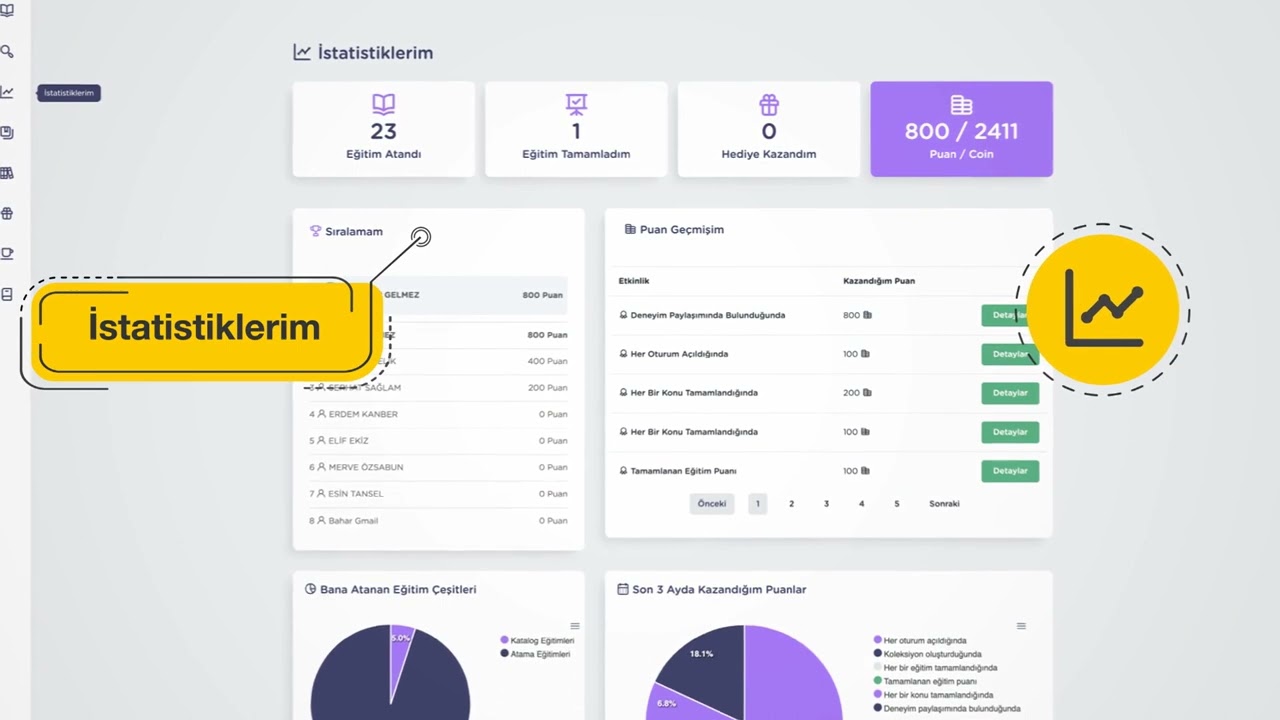Click the Etkinlik column header

634,281
